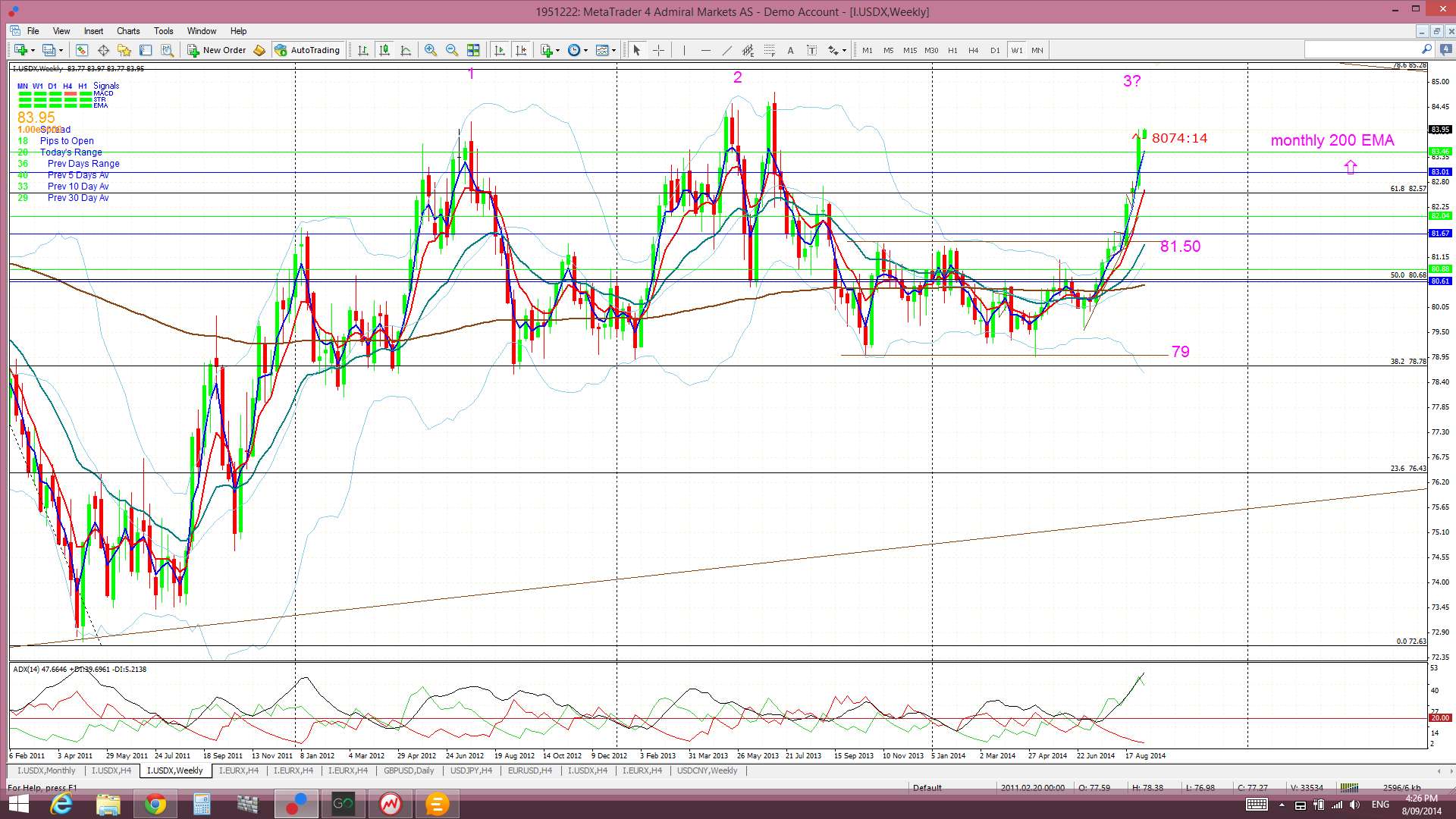Tile chart windows icon
Image resolution: width=1456 pixels, height=819 pixels.
[x=473, y=50]
